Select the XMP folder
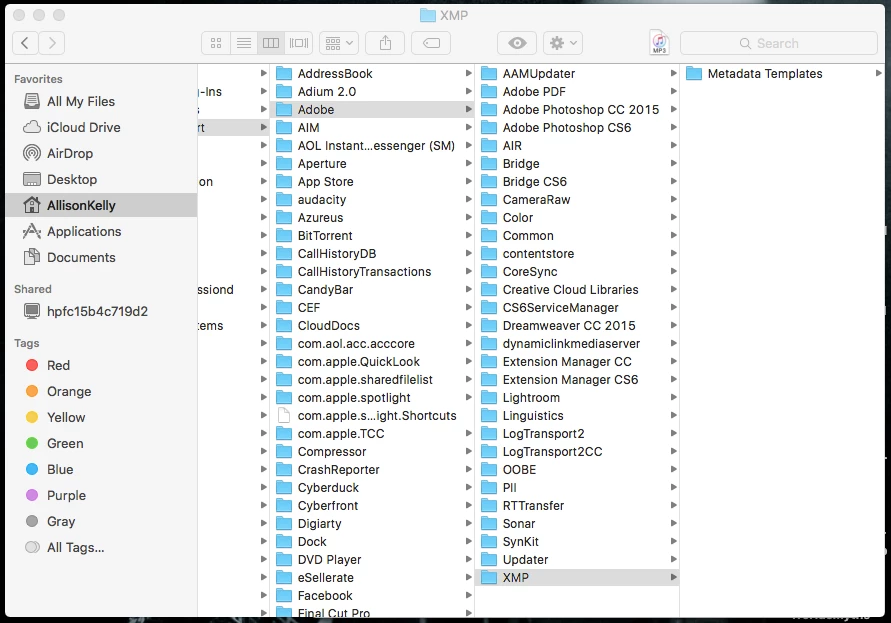 coord(577,578)
